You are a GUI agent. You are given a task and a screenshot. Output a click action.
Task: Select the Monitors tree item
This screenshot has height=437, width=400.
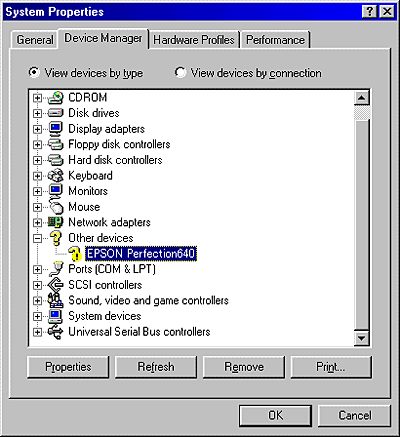(x=88, y=191)
